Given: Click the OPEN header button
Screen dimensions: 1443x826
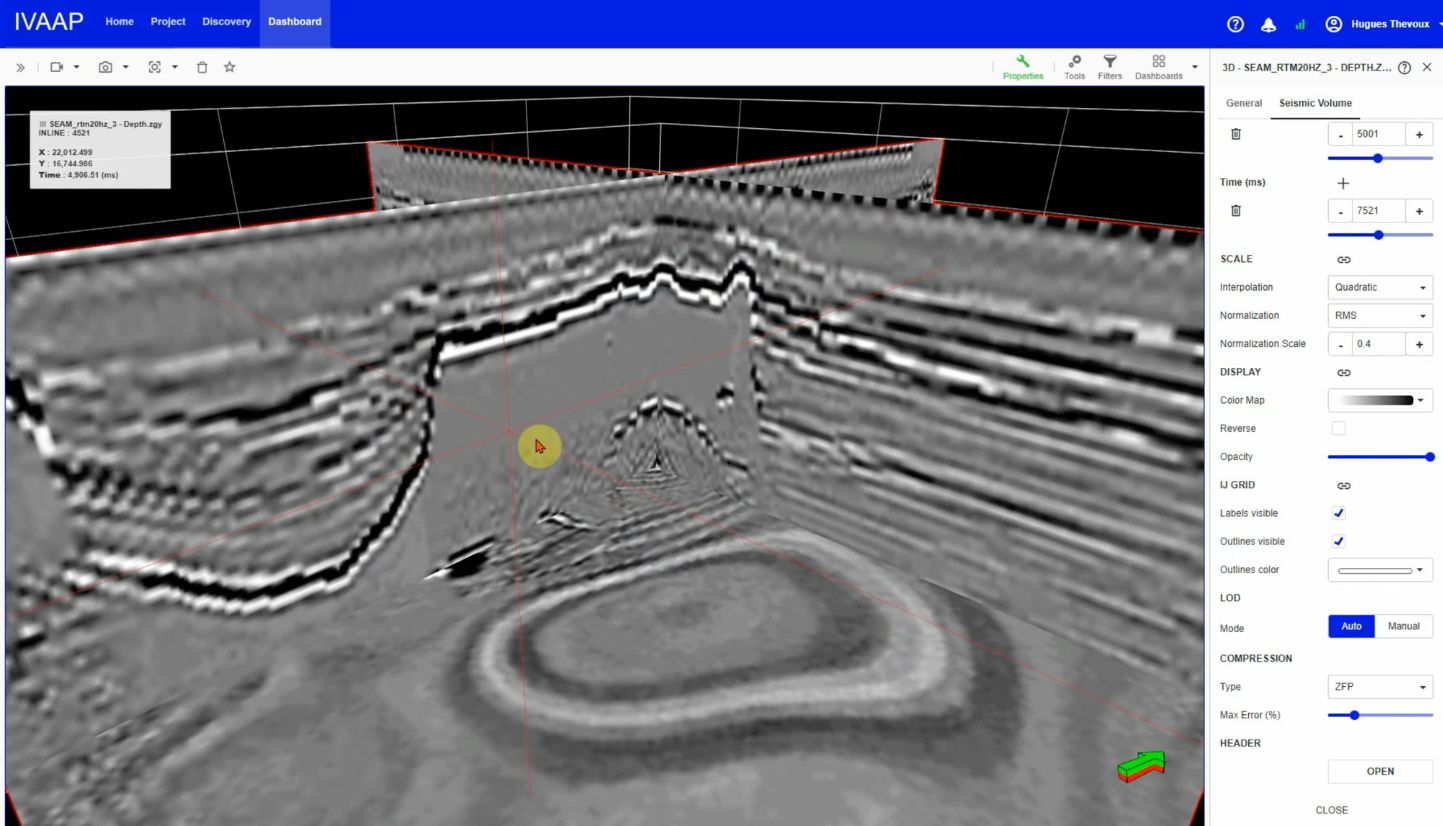Looking at the screenshot, I should tap(1380, 771).
